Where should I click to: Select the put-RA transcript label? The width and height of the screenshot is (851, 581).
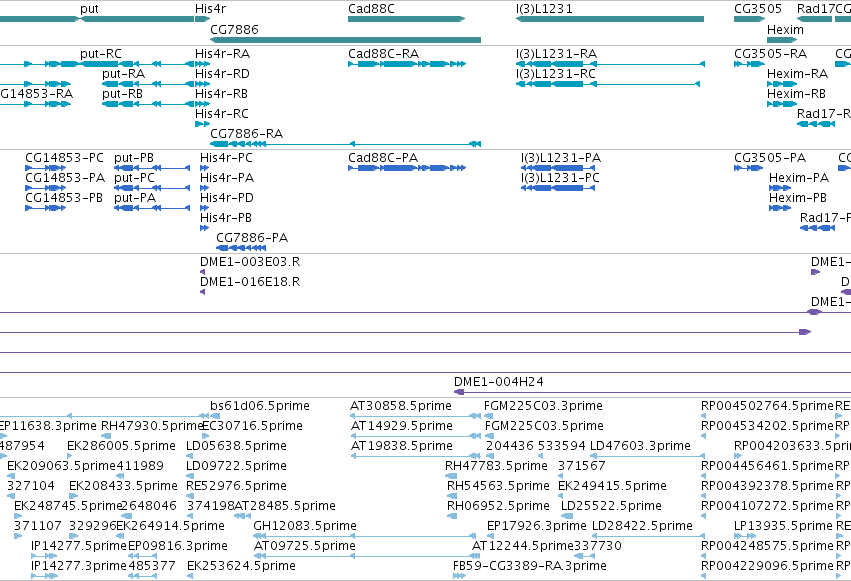[123, 74]
